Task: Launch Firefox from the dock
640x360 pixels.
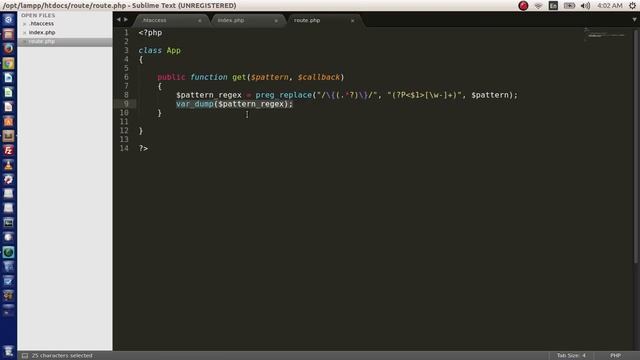Action: [8, 49]
